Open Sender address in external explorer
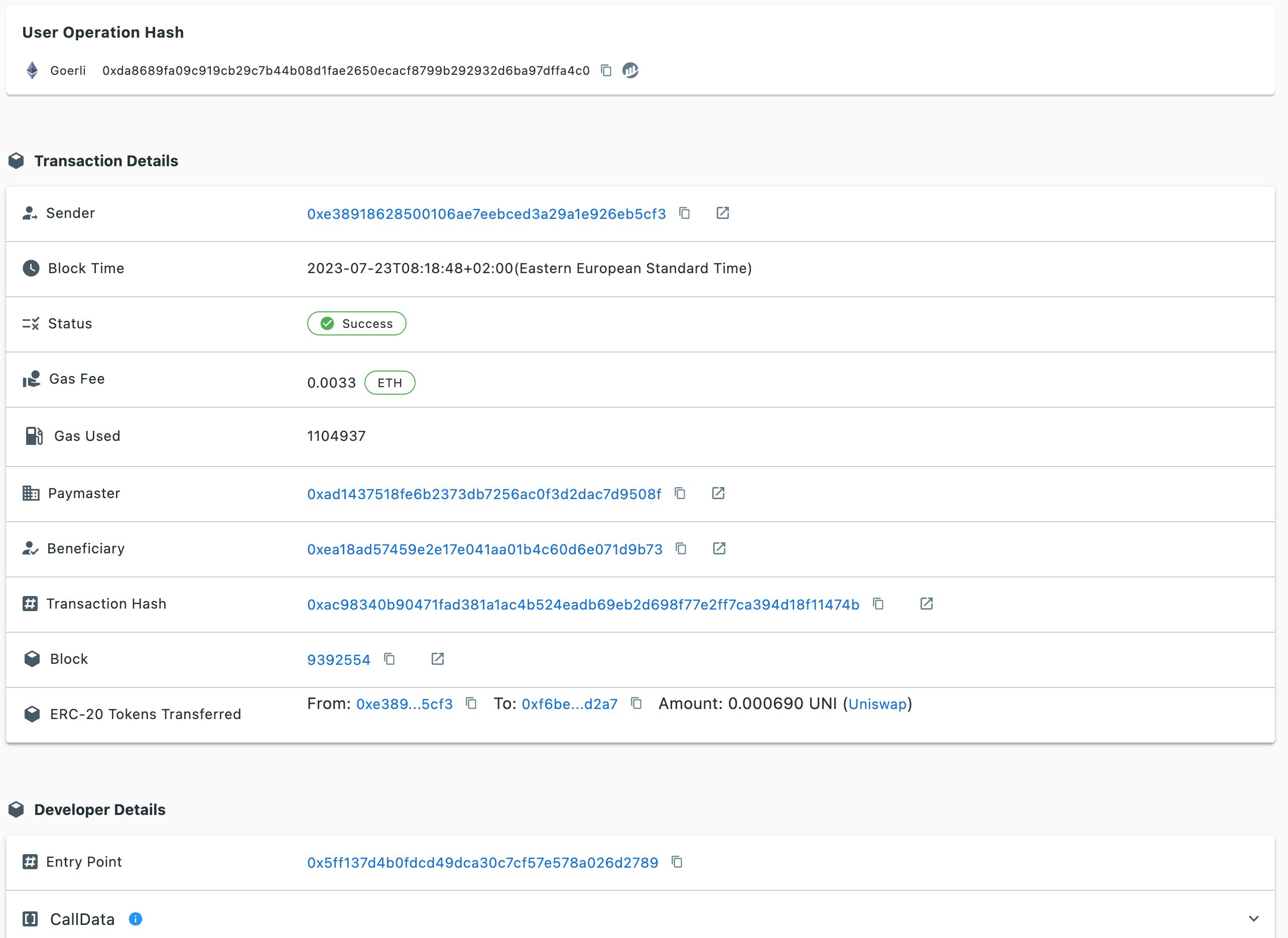1288x938 pixels. coord(722,213)
